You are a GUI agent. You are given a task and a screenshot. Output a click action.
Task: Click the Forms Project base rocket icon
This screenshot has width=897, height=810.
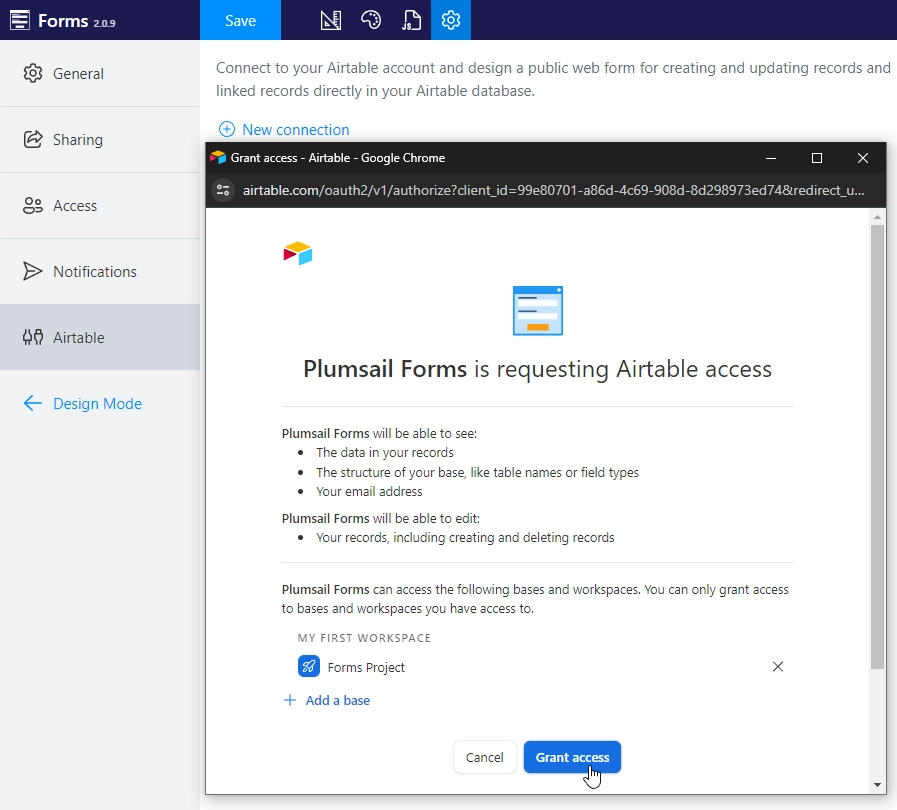pyautogui.click(x=309, y=666)
